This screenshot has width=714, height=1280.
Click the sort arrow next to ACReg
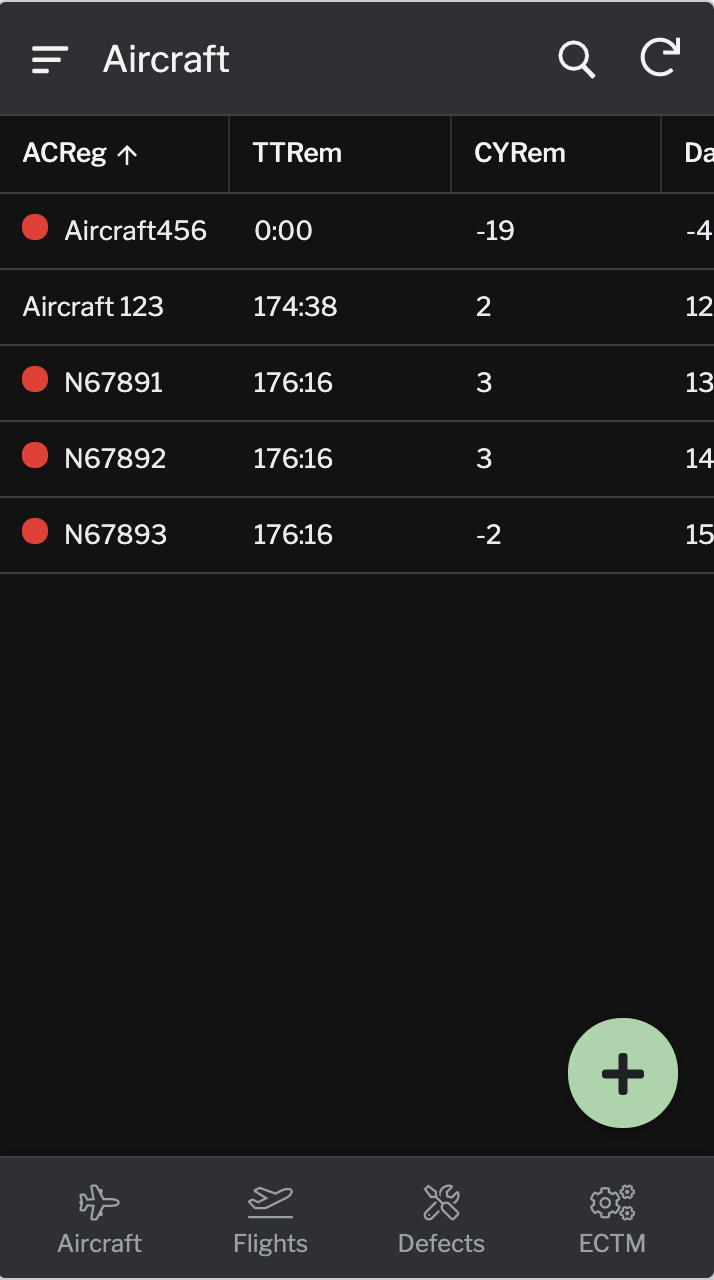[128, 154]
